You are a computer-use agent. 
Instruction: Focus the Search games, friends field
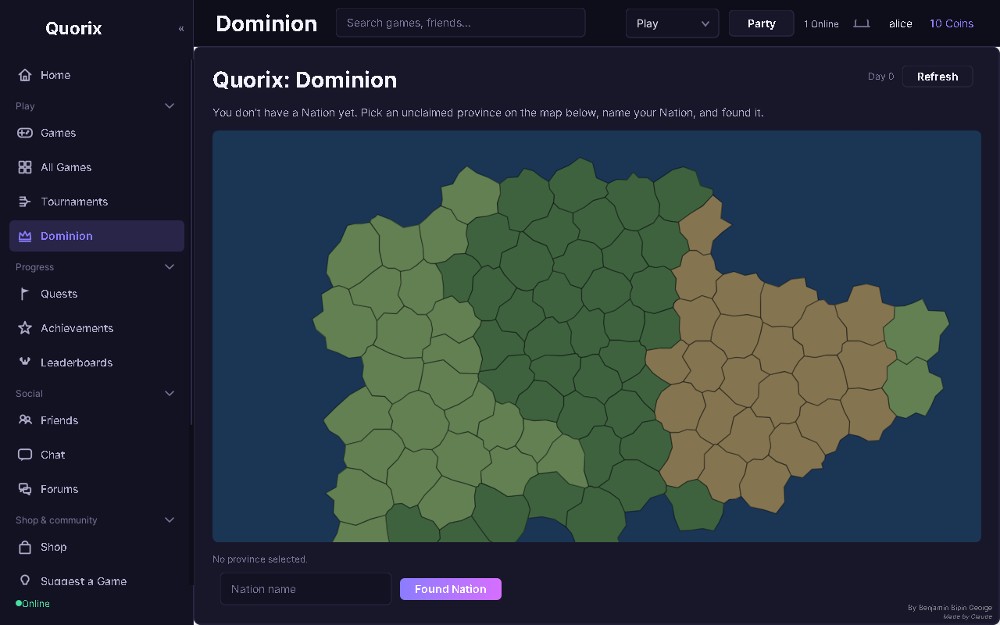[x=460, y=23]
